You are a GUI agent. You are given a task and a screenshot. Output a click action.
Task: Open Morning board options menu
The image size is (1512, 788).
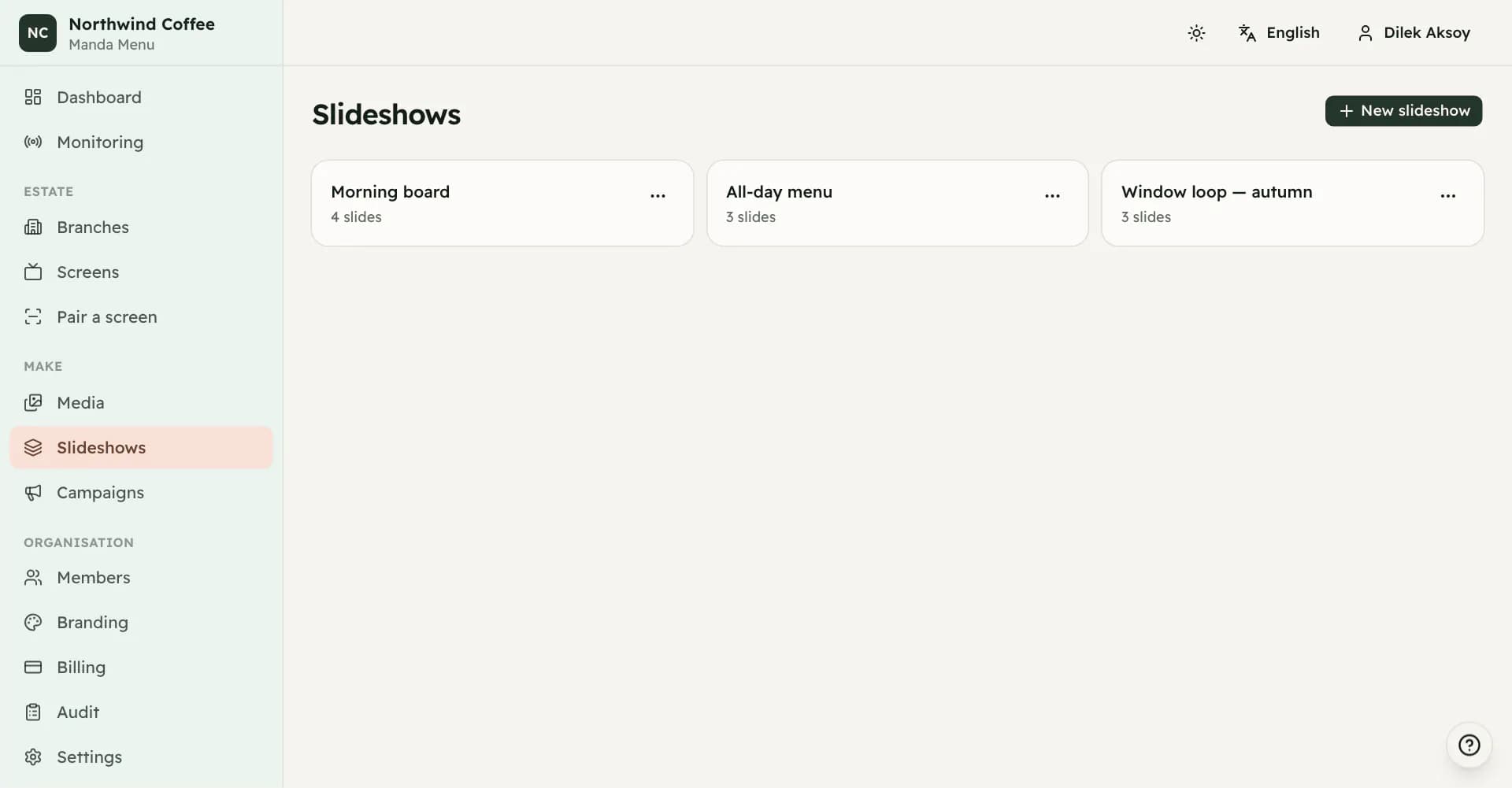(658, 195)
